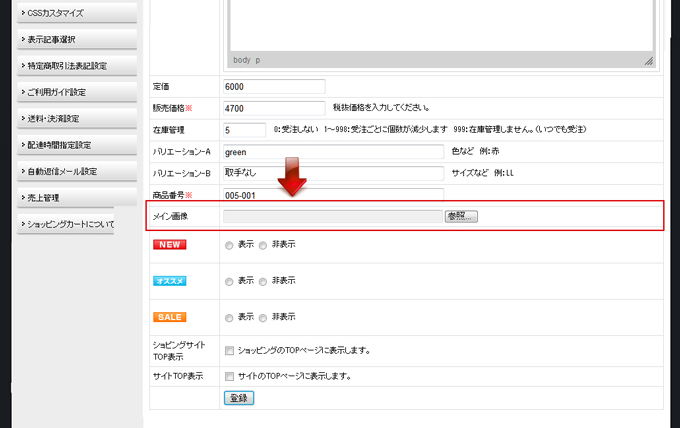
Task: Enable ショッピングのTOPページに表示 checkbox
Action: point(230,351)
